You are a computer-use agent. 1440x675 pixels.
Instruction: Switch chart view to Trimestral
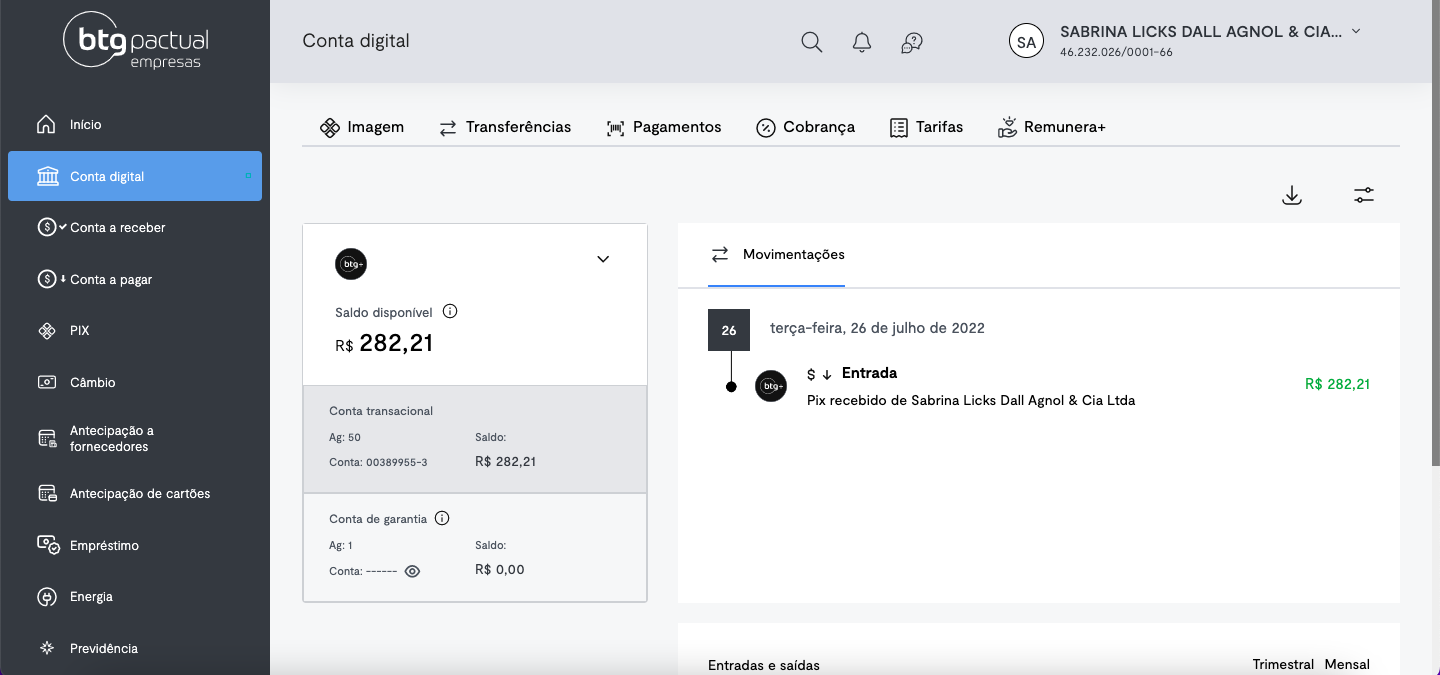1283,664
